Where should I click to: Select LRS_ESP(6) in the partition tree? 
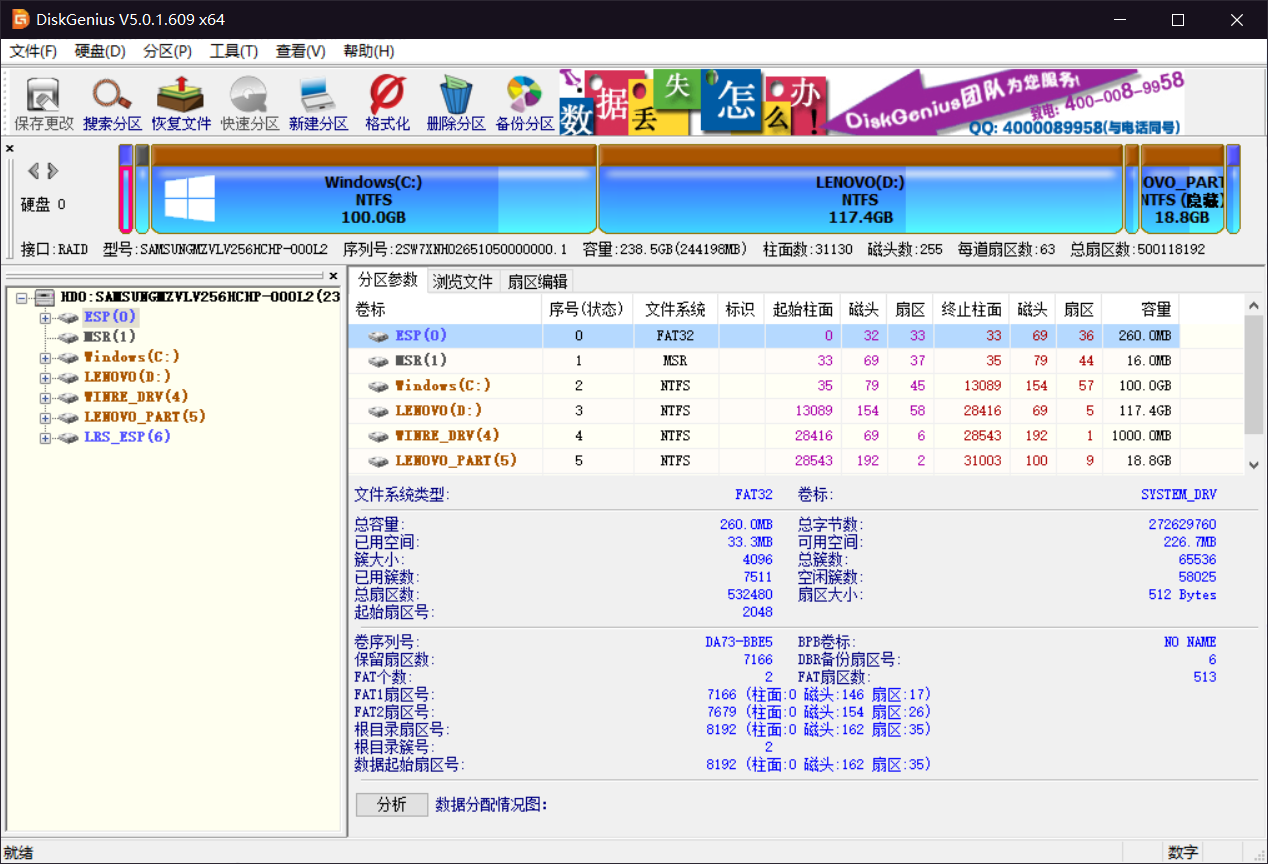(127, 437)
